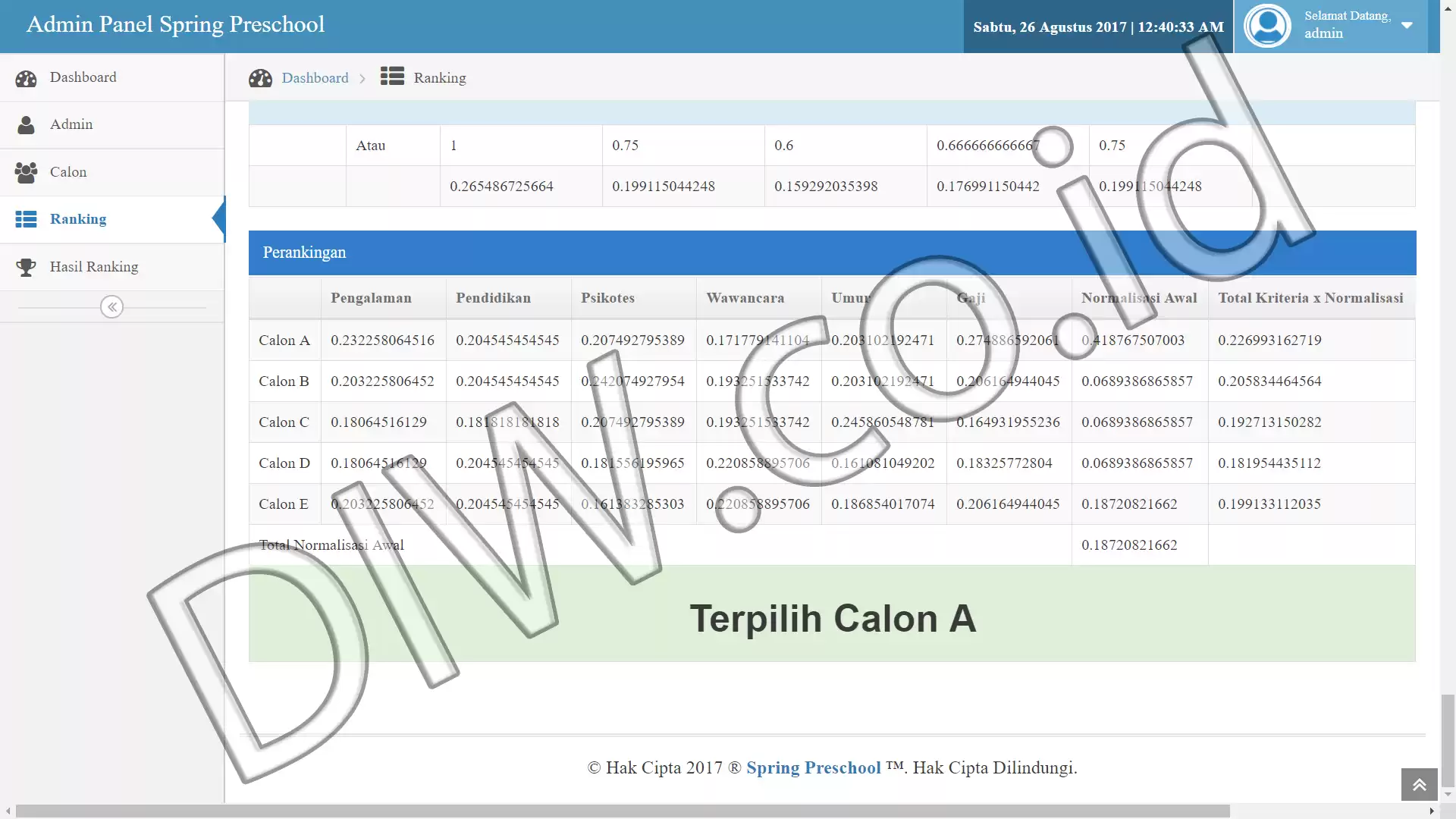Click the Ranking list icon in sidebar
Image resolution: width=1456 pixels, height=819 pixels.
[26, 220]
